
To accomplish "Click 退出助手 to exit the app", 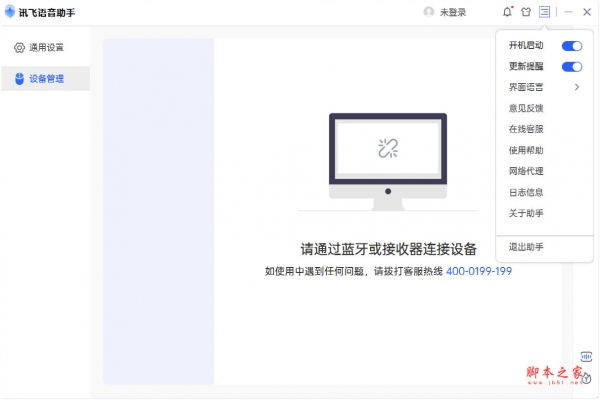I will tap(526, 247).
